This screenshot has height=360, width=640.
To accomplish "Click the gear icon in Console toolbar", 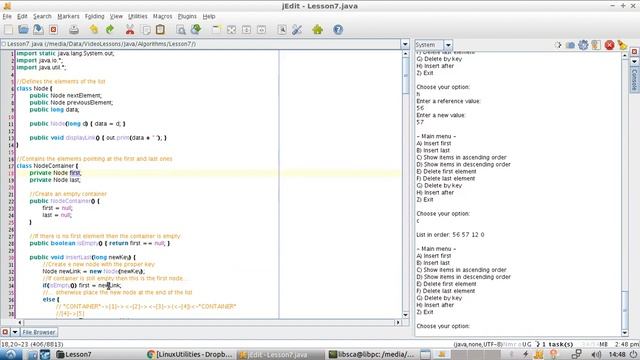I will tap(583, 45).
